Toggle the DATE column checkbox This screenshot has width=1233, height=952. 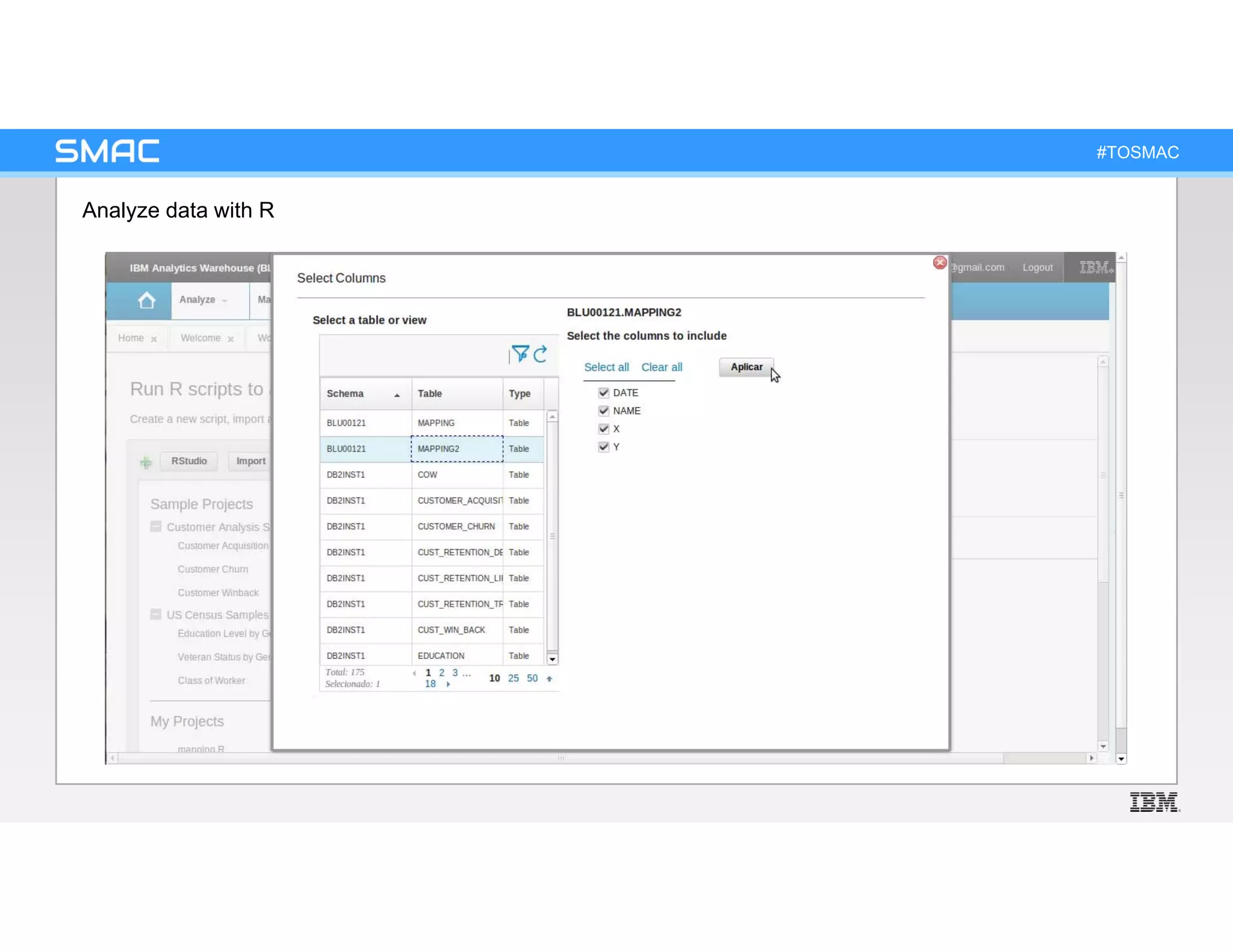tap(603, 393)
